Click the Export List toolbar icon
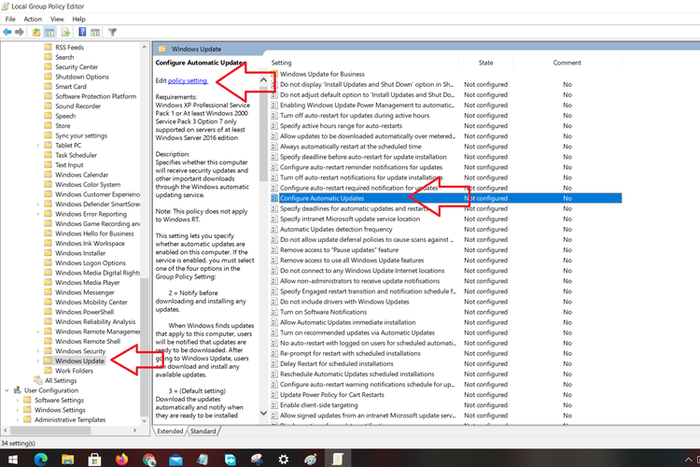The image size is (700, 467). (66, 32)
